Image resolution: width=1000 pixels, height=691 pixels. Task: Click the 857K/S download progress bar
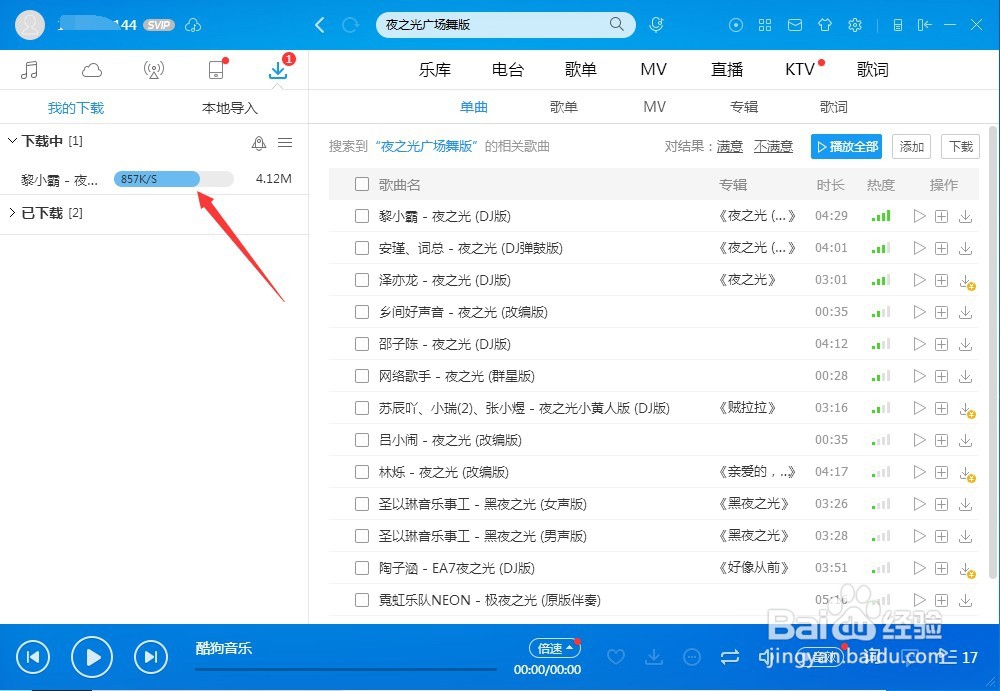(x=173, y=179)
